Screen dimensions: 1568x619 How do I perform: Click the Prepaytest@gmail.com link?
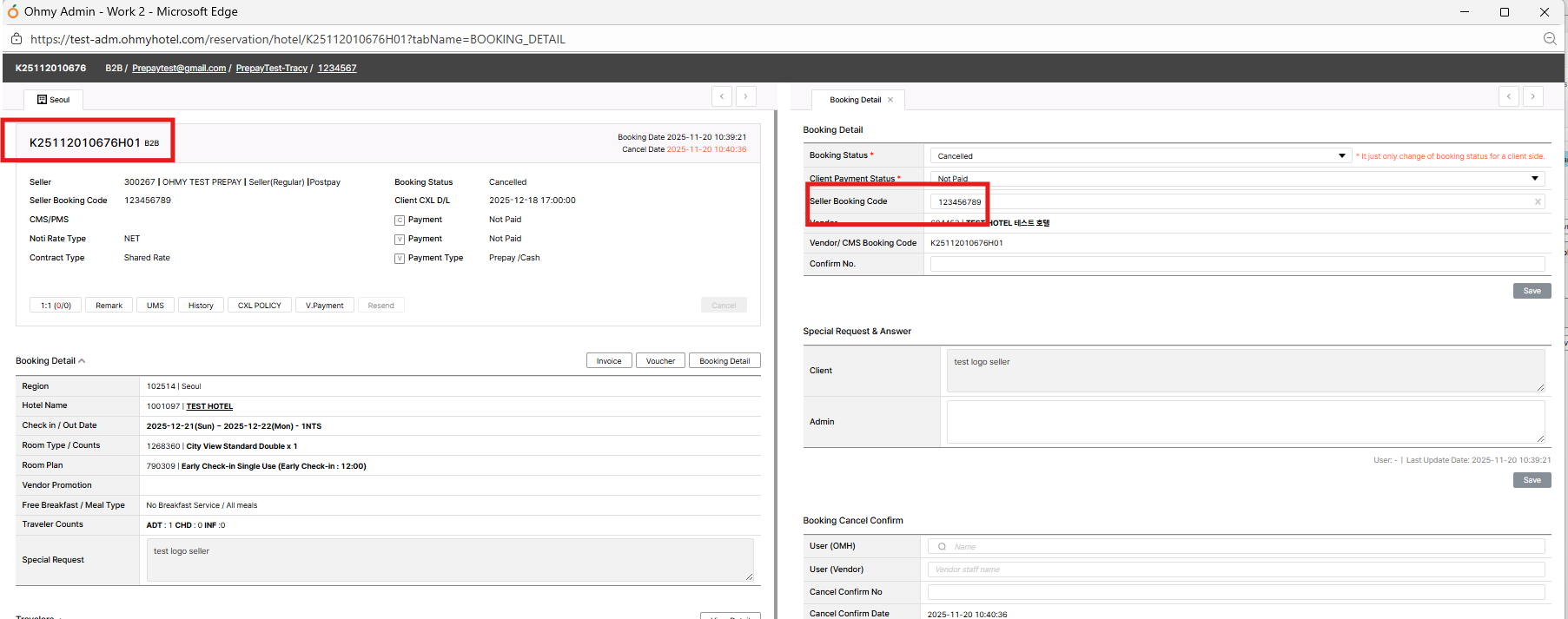click(x=179, y=69)
